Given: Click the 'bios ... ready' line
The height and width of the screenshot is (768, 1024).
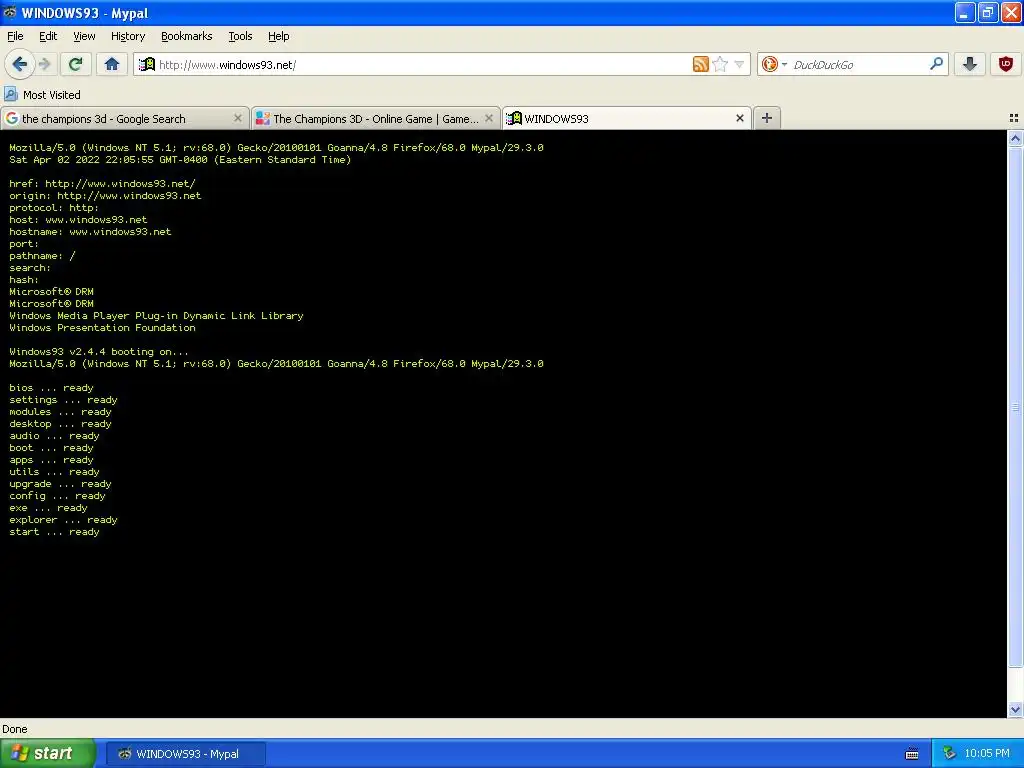Looking at the screenshot, I should (x=51, y=387).
